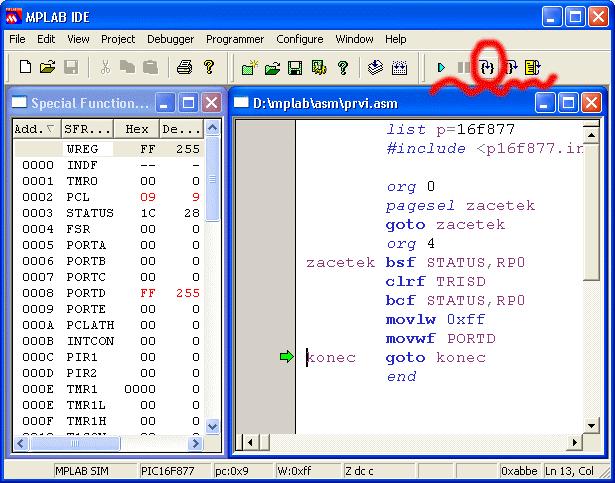615x483 pixels.
Task: Select the WREG register row
Action: pos(108,149)
